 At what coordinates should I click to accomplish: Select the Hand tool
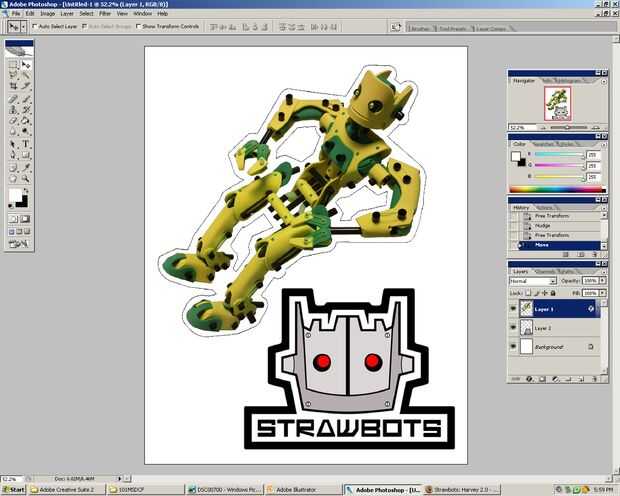point(13,178)
